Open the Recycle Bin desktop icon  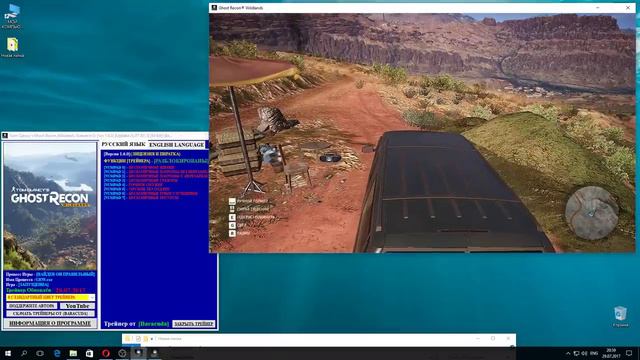point(620,317)
